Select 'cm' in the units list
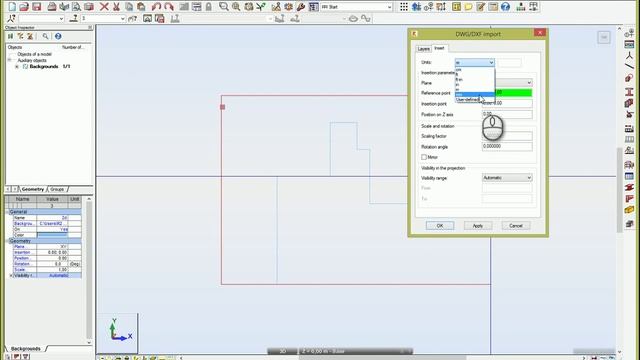This screenshot has width=640, height=360. point(474,70)
